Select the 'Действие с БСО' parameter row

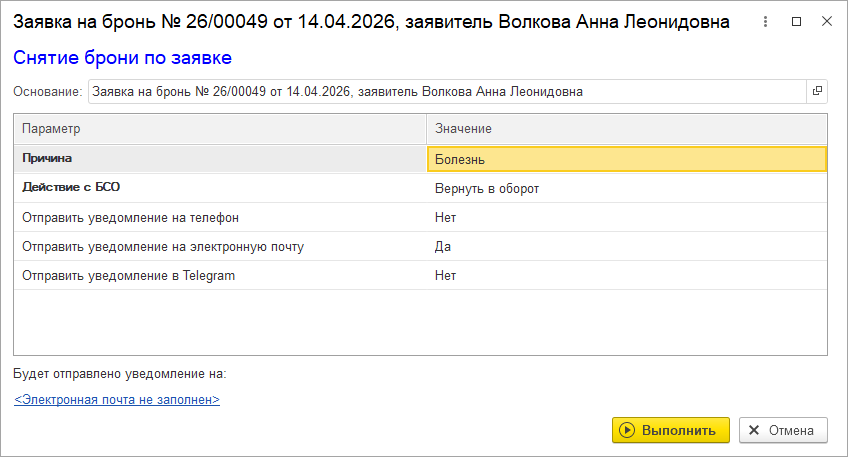click(220, 188)
